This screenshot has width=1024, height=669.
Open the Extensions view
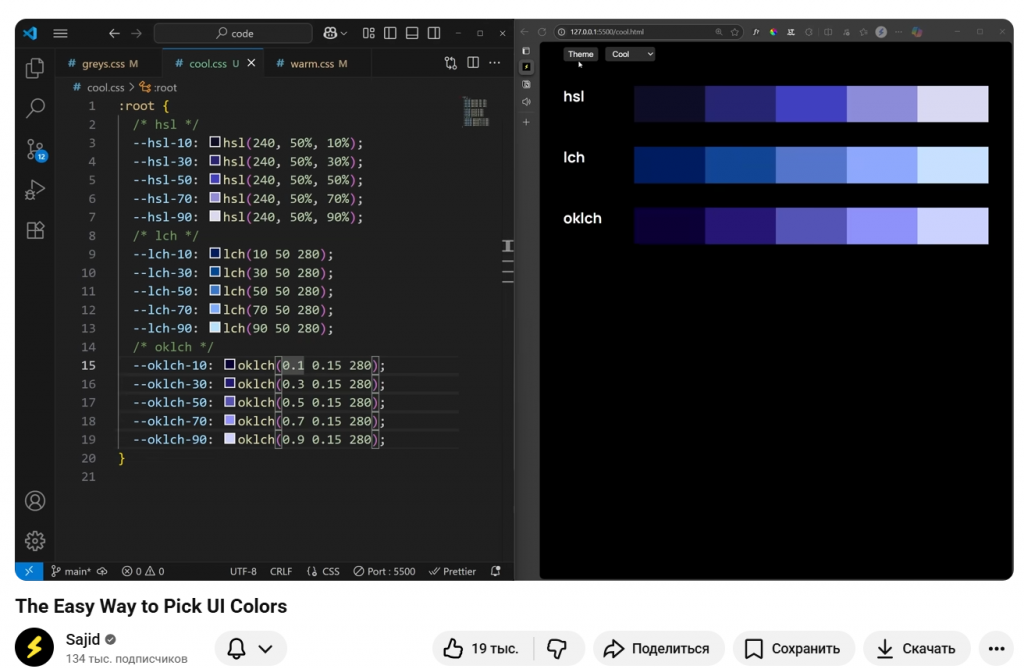[x=35, y=230]
